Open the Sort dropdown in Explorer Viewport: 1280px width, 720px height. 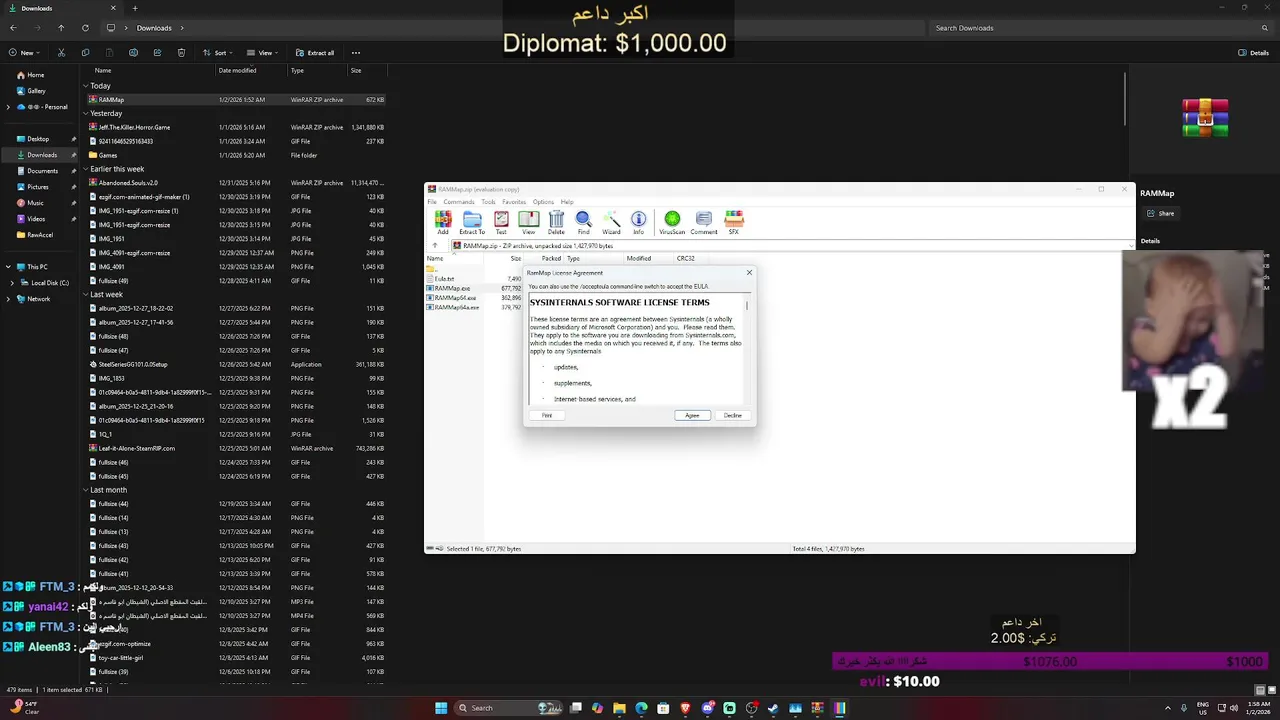tap(219, 53)
